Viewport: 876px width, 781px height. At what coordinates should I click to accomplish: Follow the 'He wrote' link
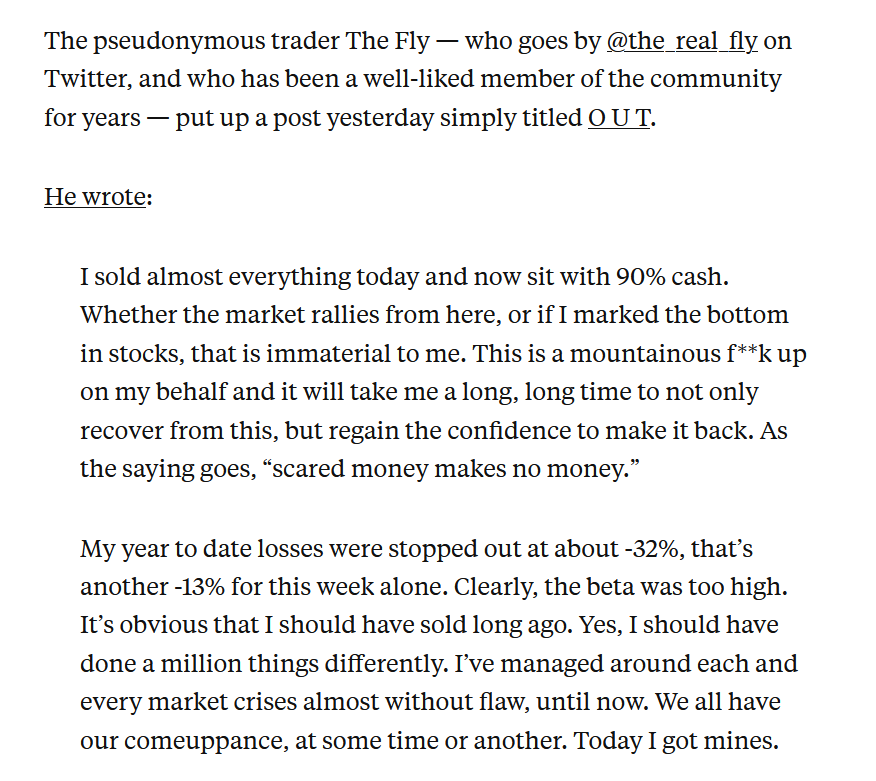(x=95, y=197)
